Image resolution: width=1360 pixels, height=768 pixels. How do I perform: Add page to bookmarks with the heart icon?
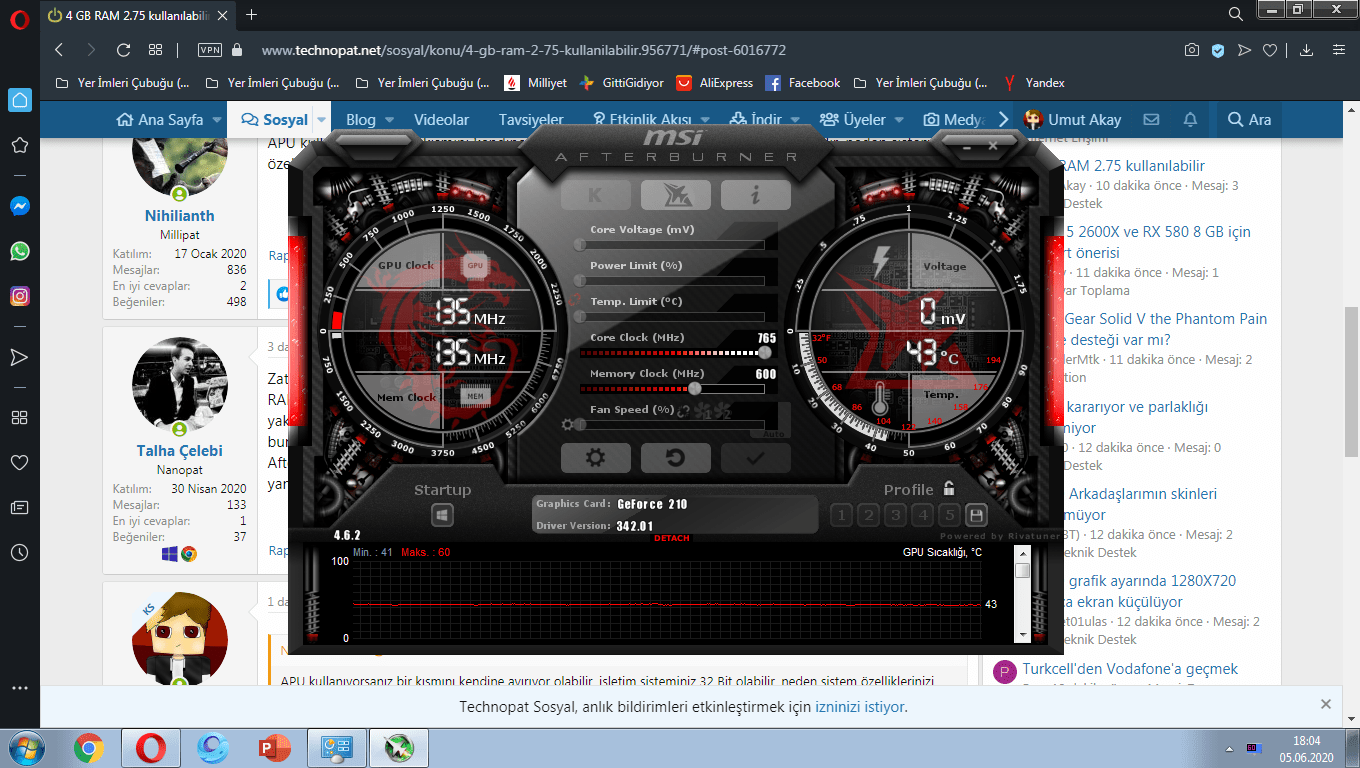click(x=1270, y=50)
